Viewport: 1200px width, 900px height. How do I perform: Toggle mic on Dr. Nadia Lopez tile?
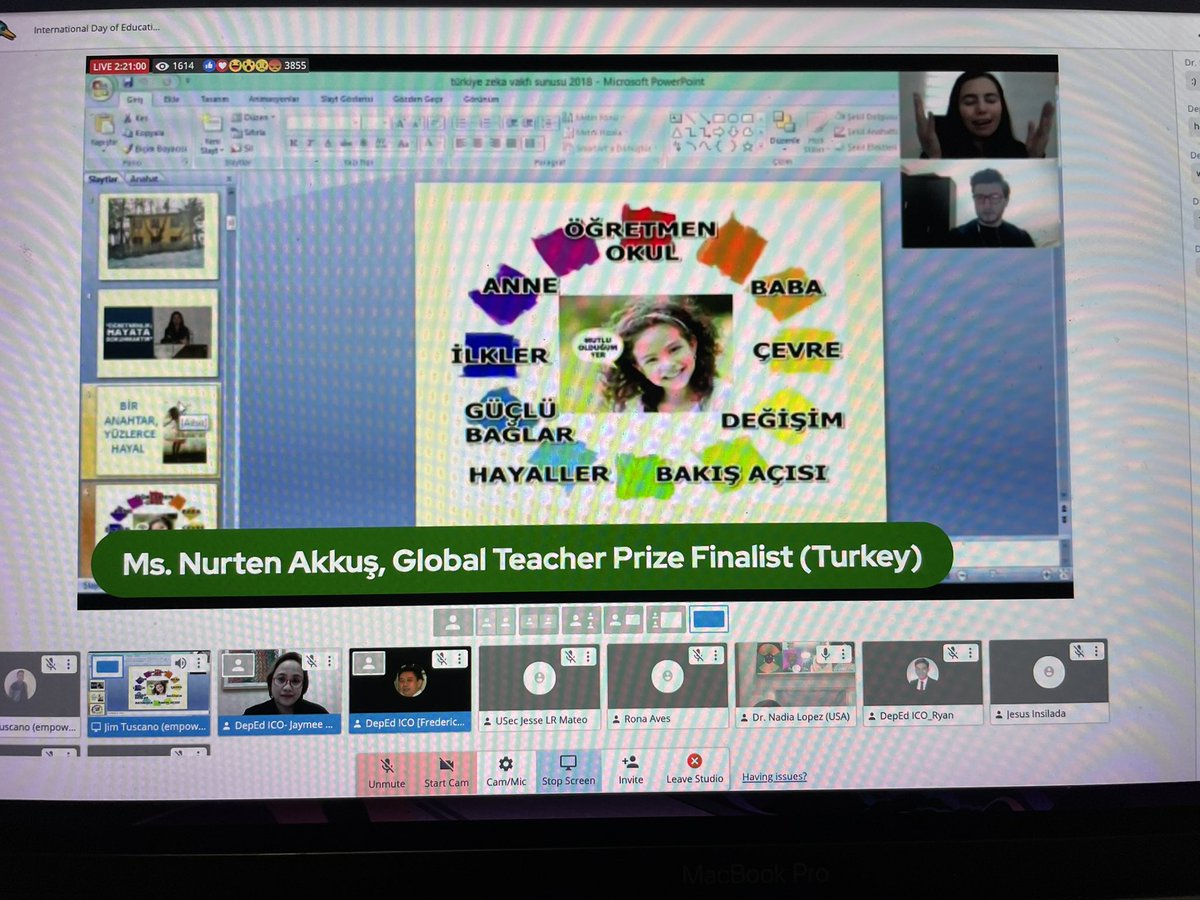826,654
